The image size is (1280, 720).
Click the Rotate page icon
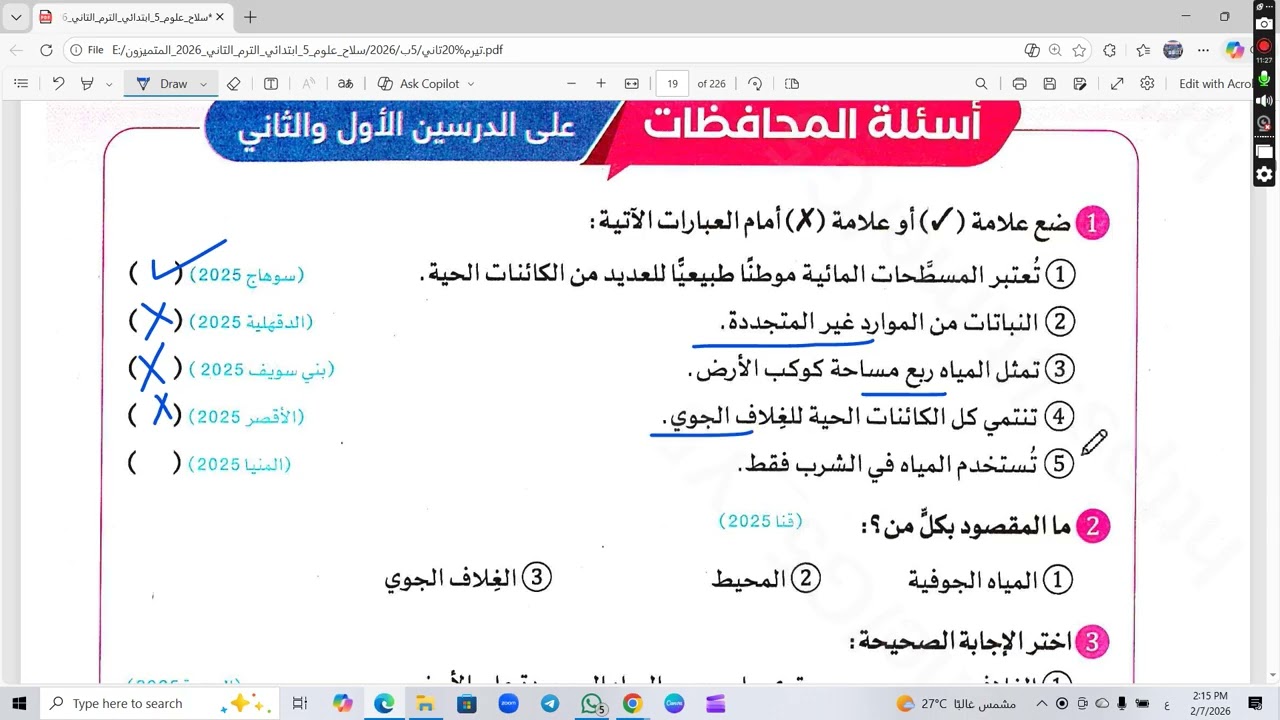tap(755, 84)
